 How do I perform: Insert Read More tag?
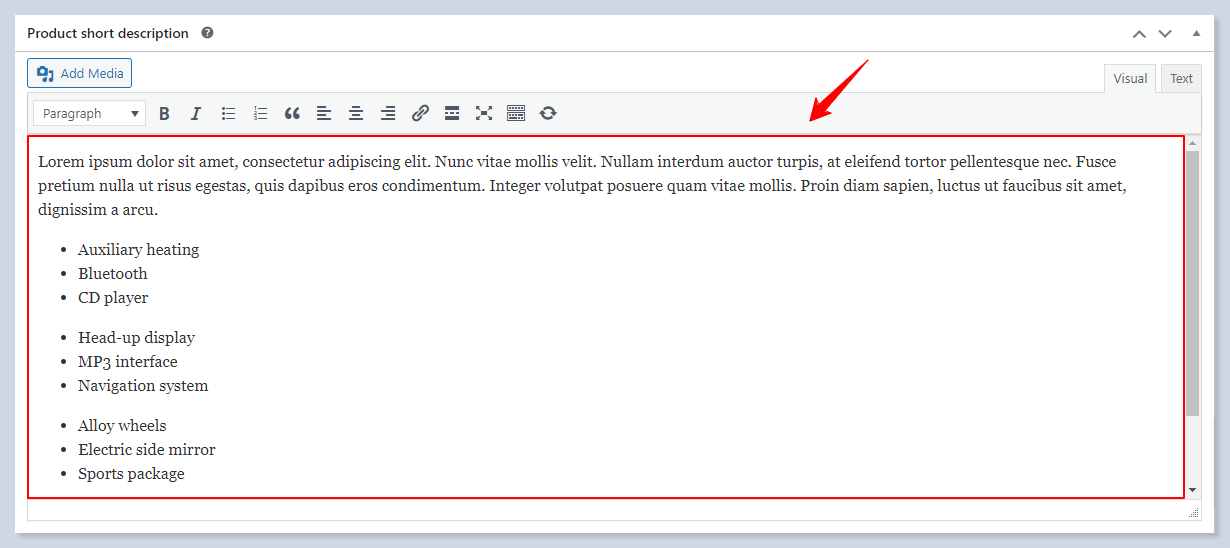pyautogui.click(x=452, y=114)
